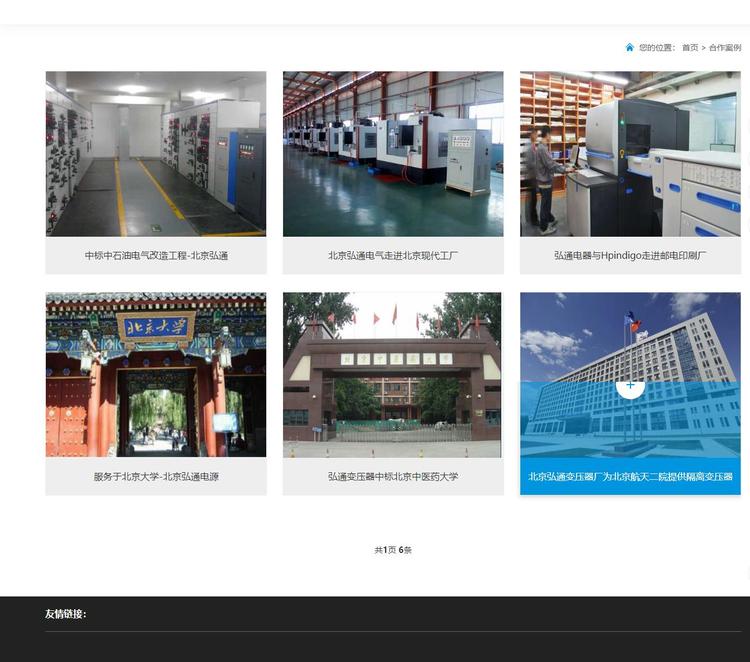Open the electrical switchgear room thumbnail
750x662 pixels.
pyautogui.click(x=156, y=153)
